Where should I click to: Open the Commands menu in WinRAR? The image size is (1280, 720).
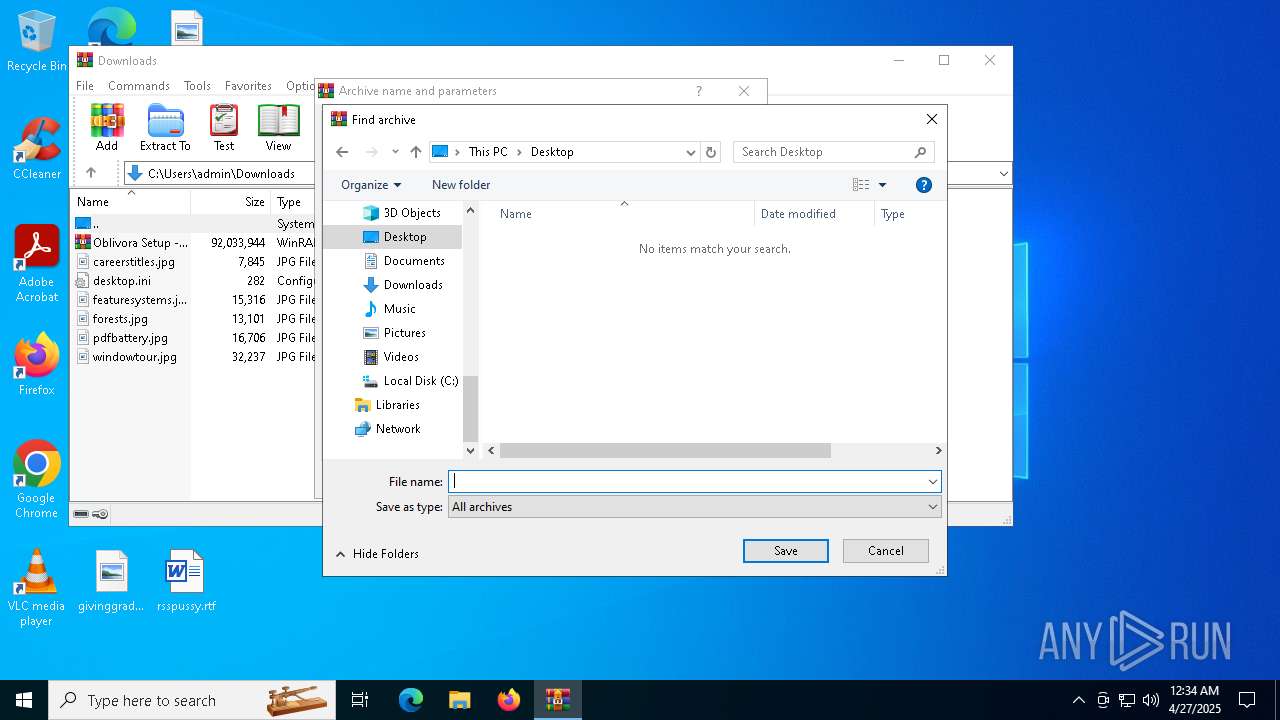coord(139,86)
